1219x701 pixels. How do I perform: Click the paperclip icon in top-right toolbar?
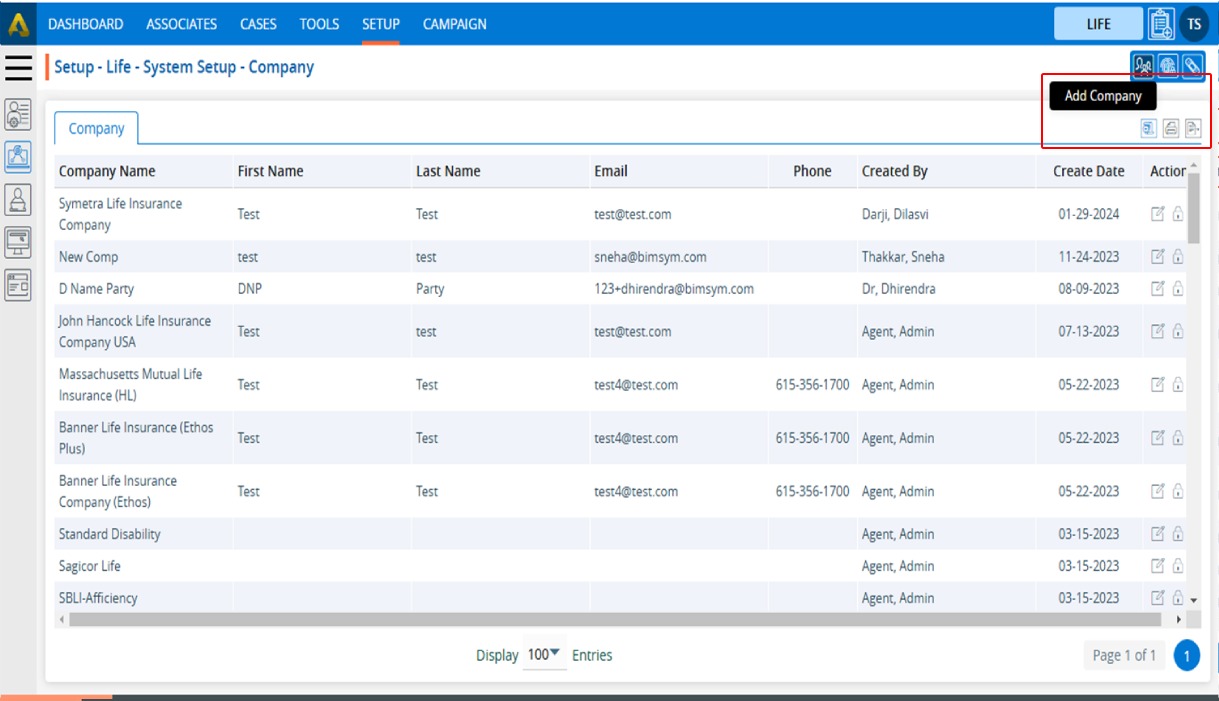pos(1192,67)
